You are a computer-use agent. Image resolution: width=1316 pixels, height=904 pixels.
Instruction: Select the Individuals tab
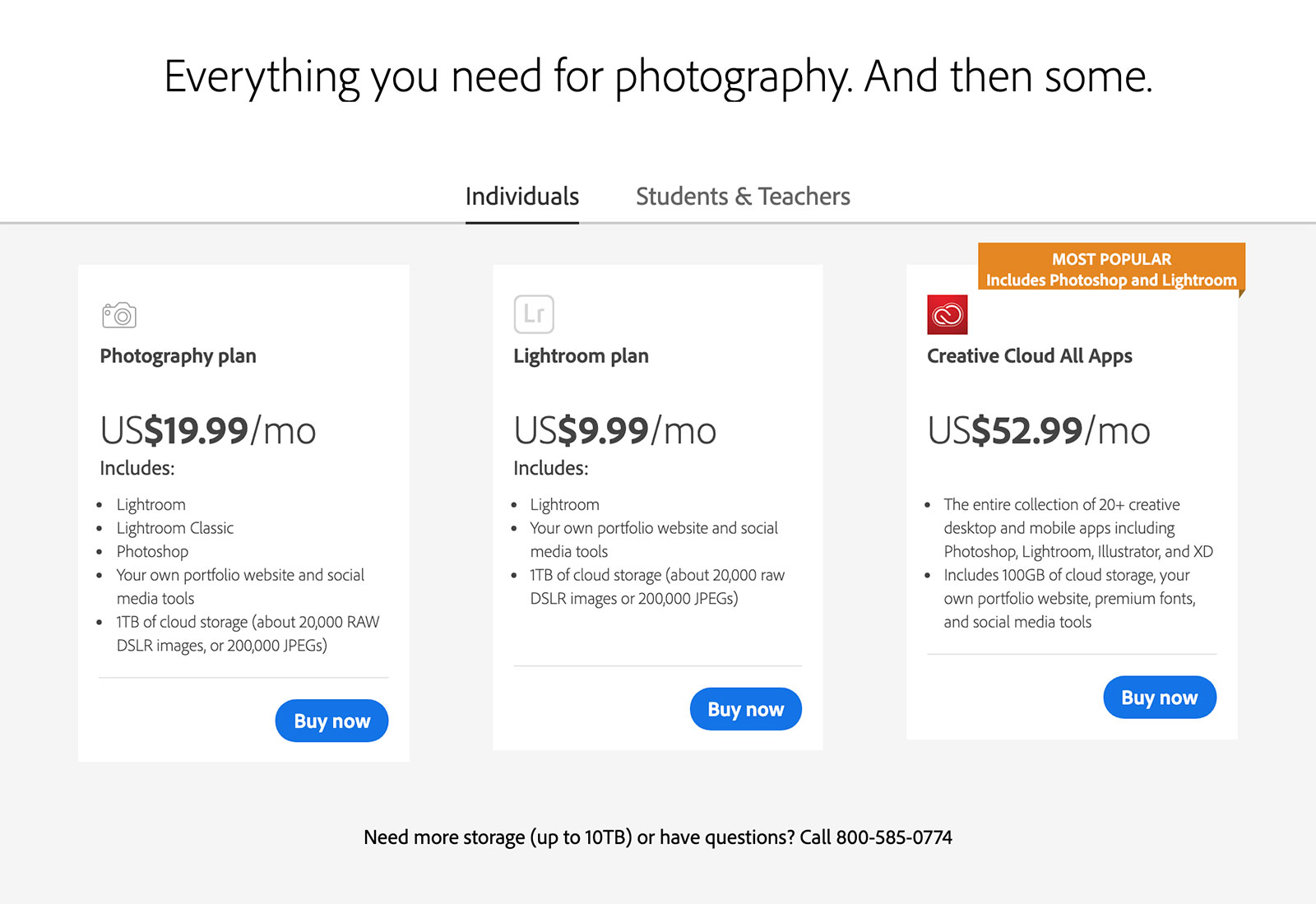click(522, 197)
